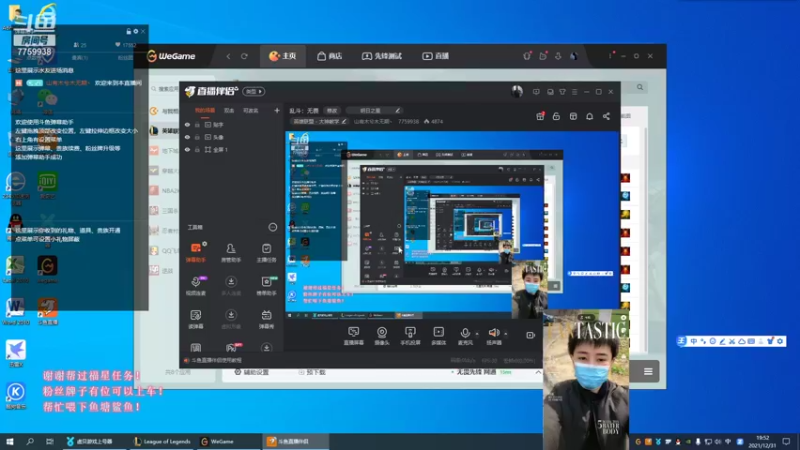Open the notification bell in streaming app
Viewport: 800px width, 450px height.
pyautogui.click(x=589, y=116)
